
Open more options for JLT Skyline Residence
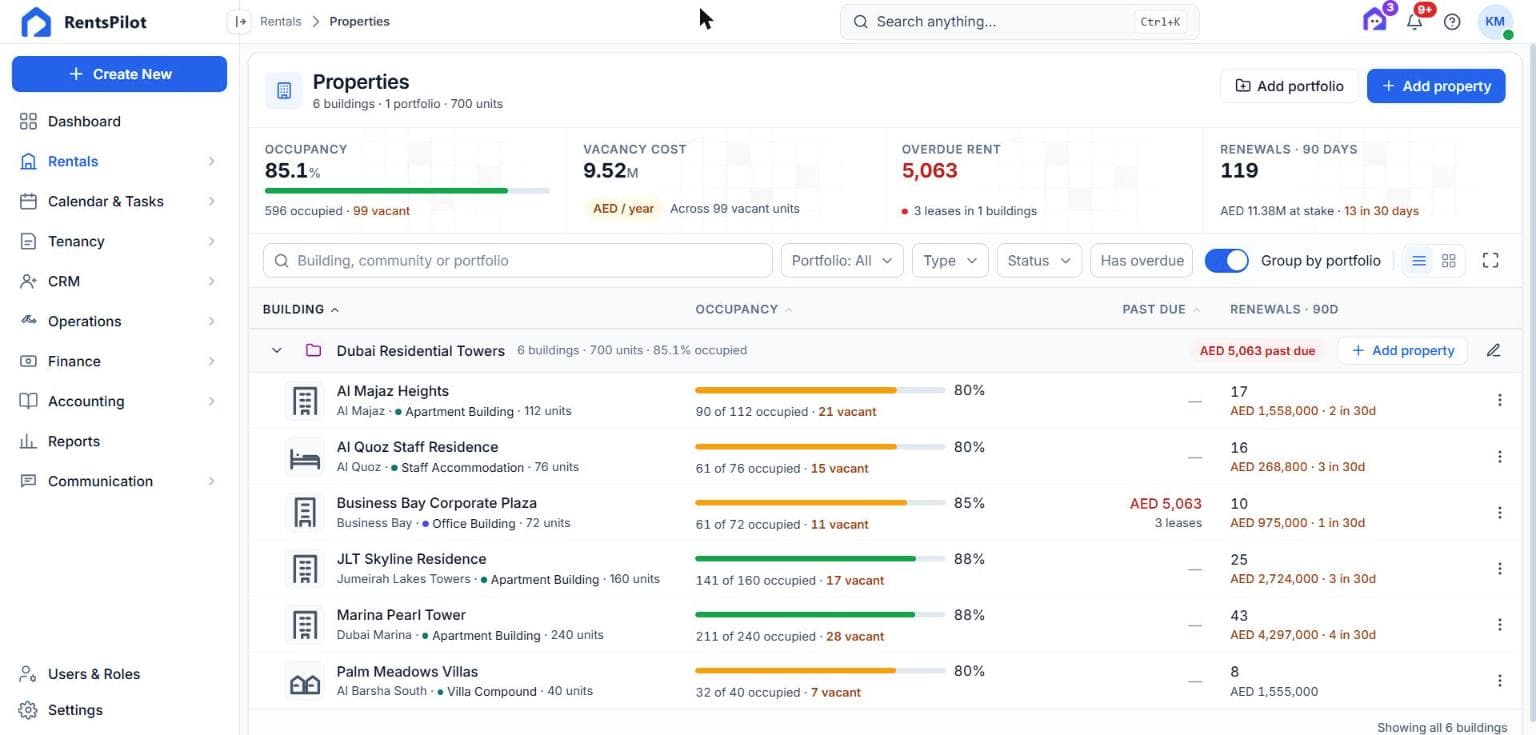[x=1499, y=568]
